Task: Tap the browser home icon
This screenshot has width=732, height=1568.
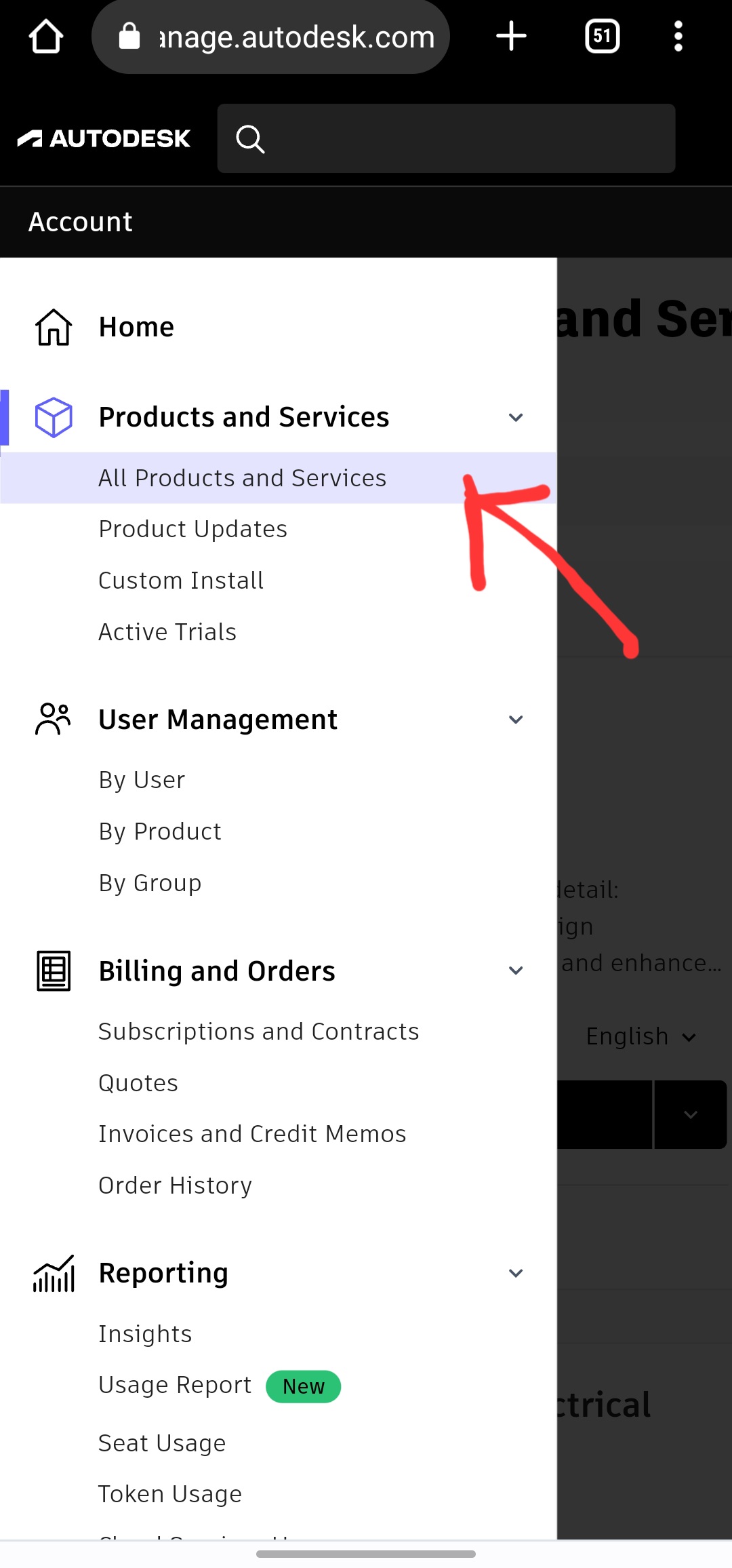Action: 46,37
